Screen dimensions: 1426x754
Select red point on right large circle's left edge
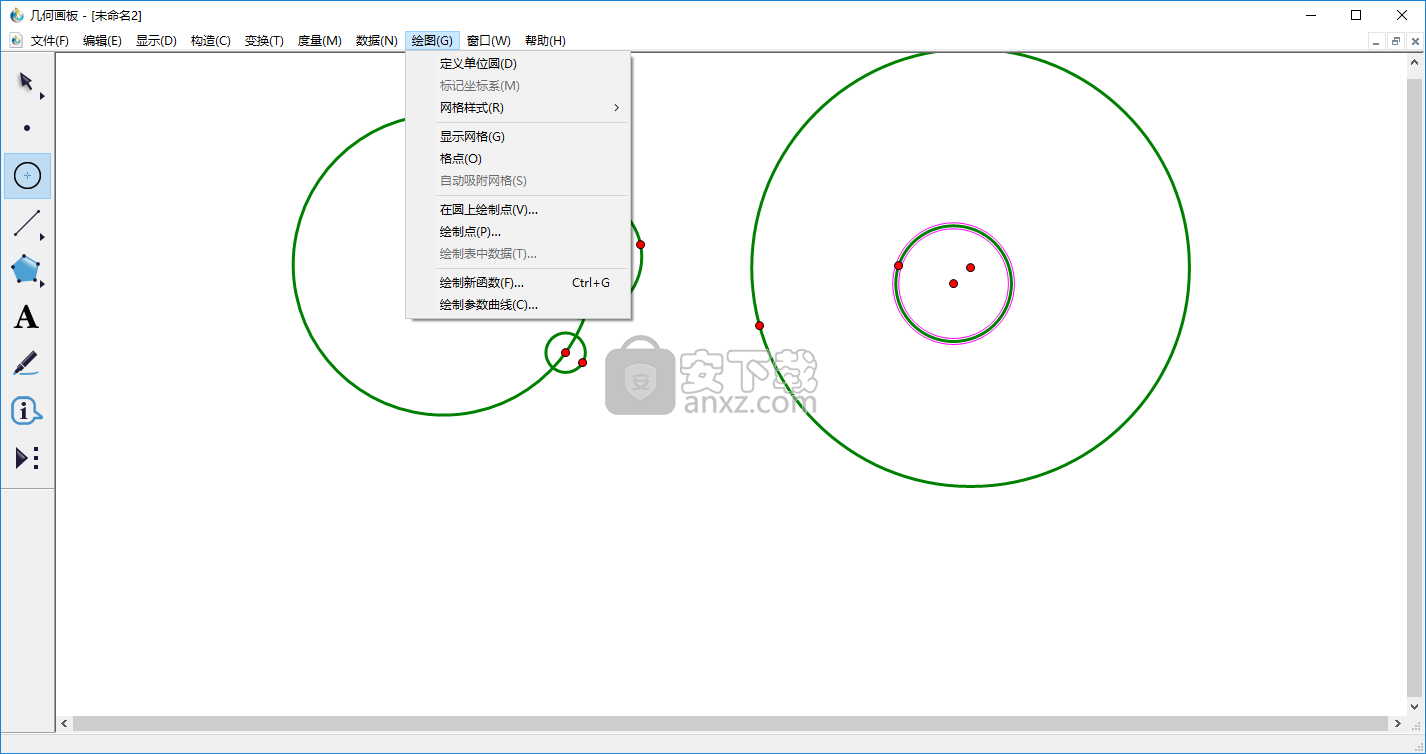[x=759, y=325]
